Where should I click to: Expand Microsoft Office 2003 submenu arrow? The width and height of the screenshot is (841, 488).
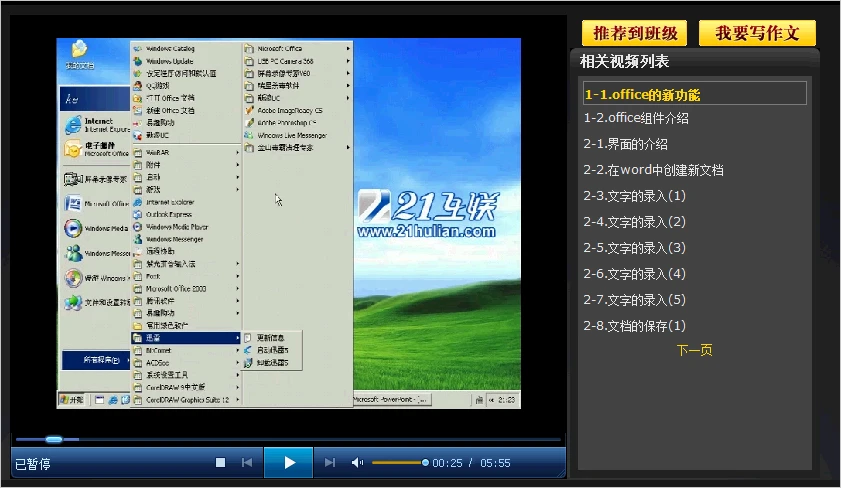(x=237, y=289)
